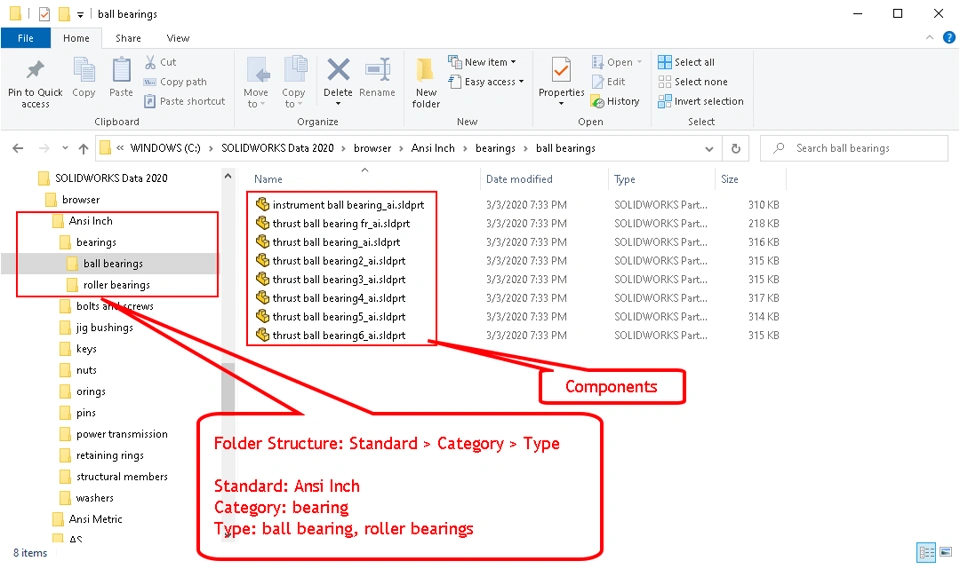Viewport: 960px width, 569px height.
Task: Open Explorer Help question mark icon
Action: 949,37
